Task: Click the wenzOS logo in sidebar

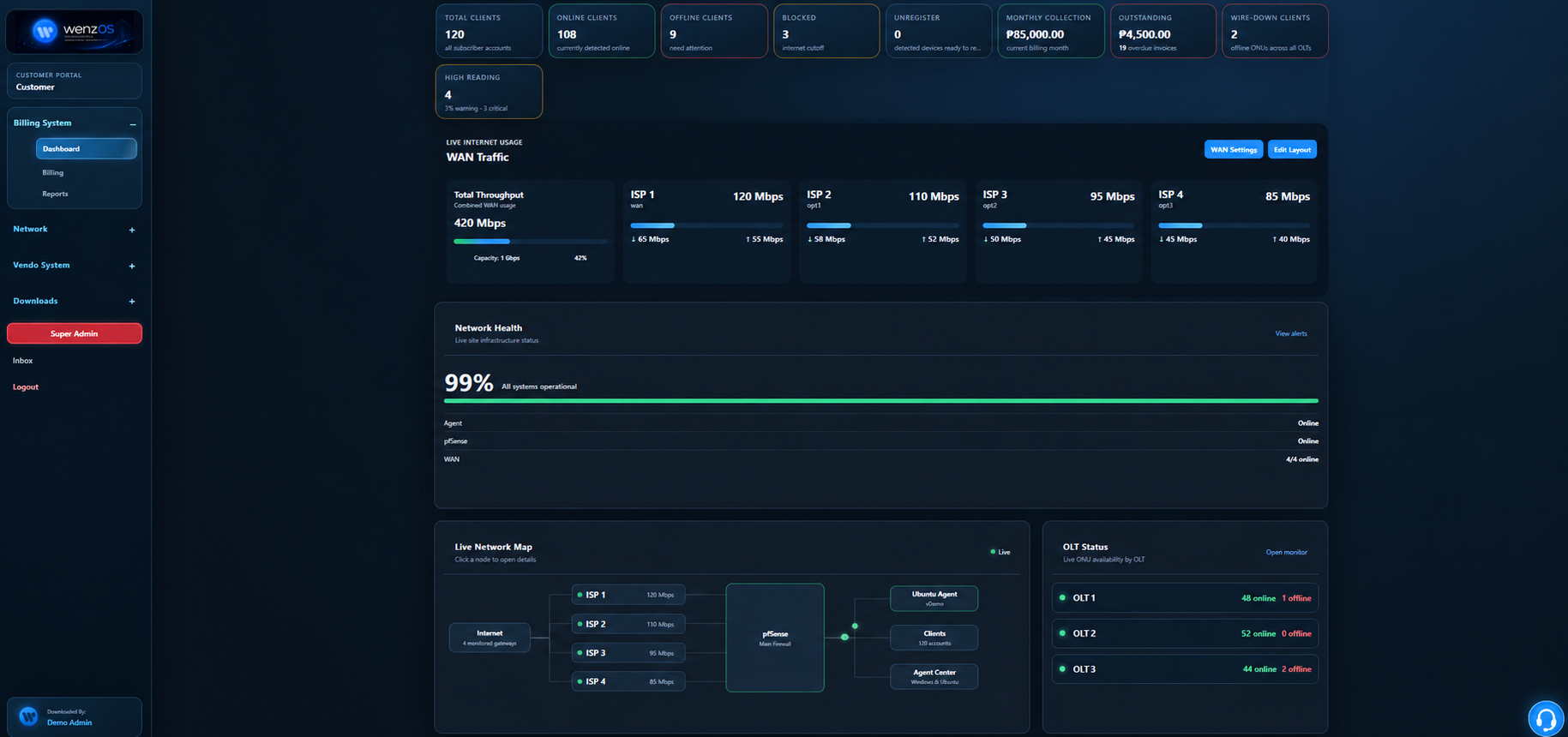Action: click(x=75, y=32)
